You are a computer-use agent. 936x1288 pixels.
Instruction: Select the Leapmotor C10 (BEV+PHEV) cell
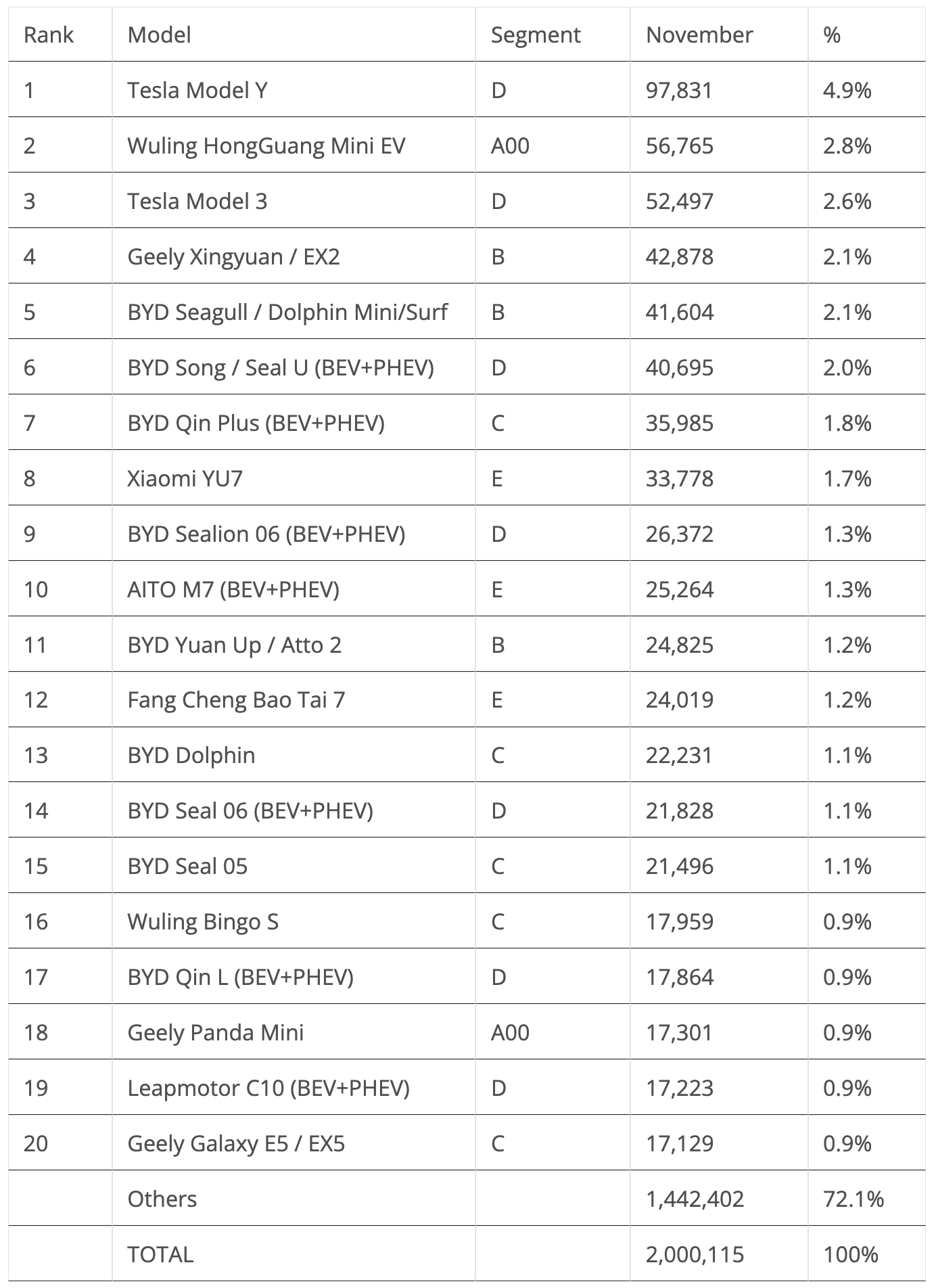coord(268,1088)
